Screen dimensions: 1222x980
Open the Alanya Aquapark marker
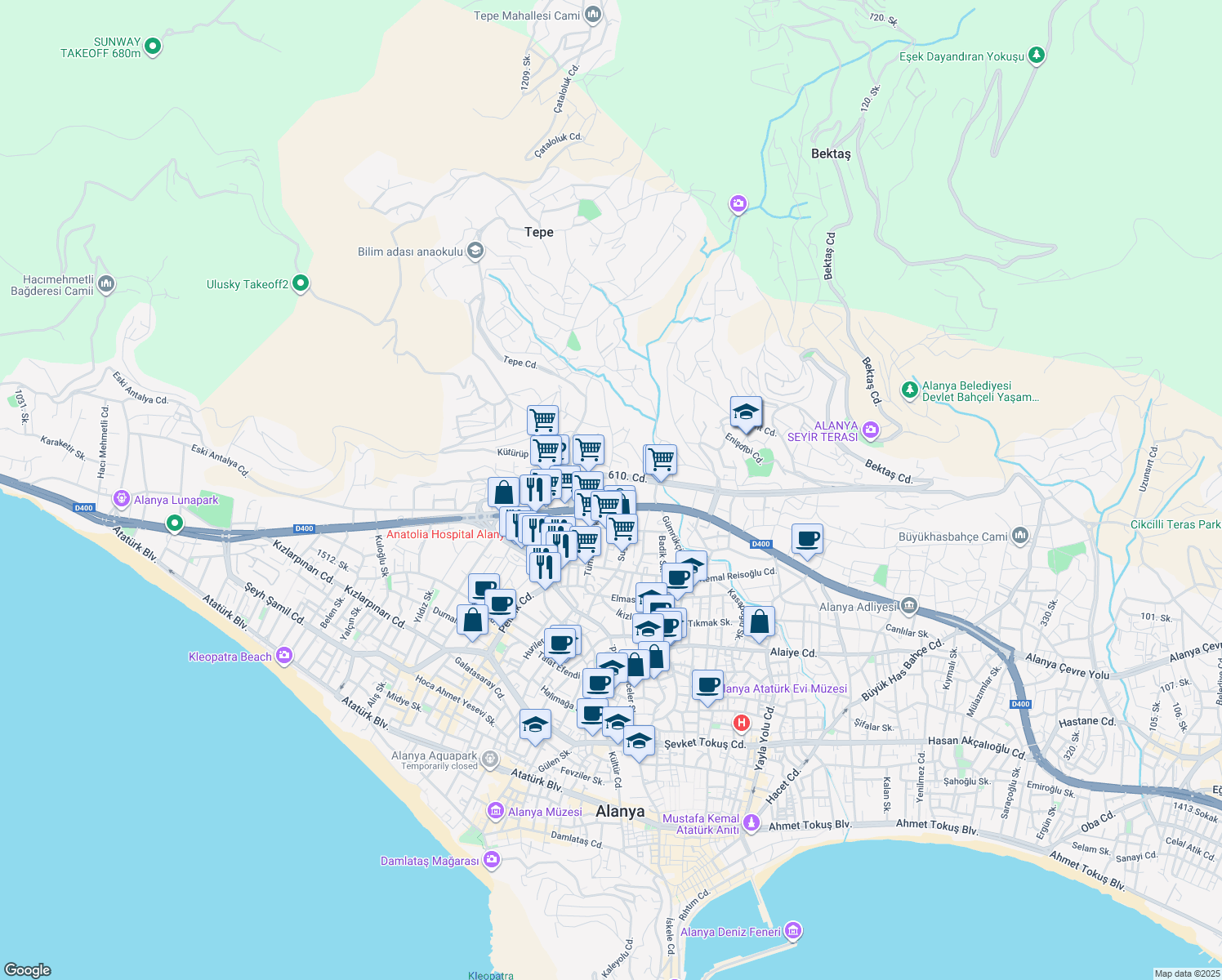pos(488,759)
